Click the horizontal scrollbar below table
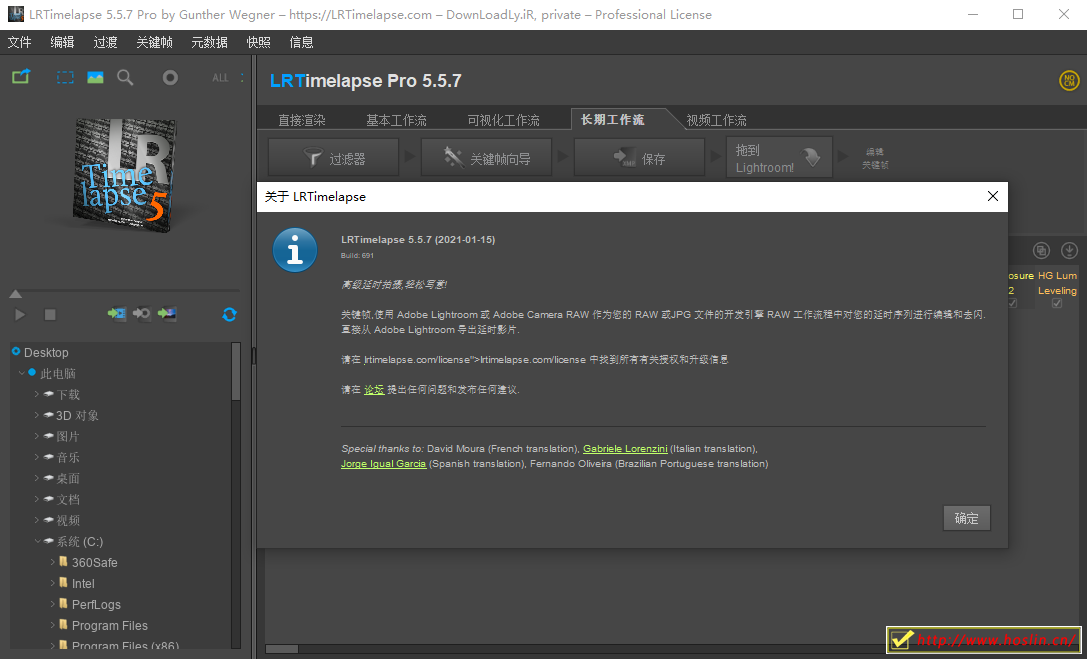 tap(281, 649)
